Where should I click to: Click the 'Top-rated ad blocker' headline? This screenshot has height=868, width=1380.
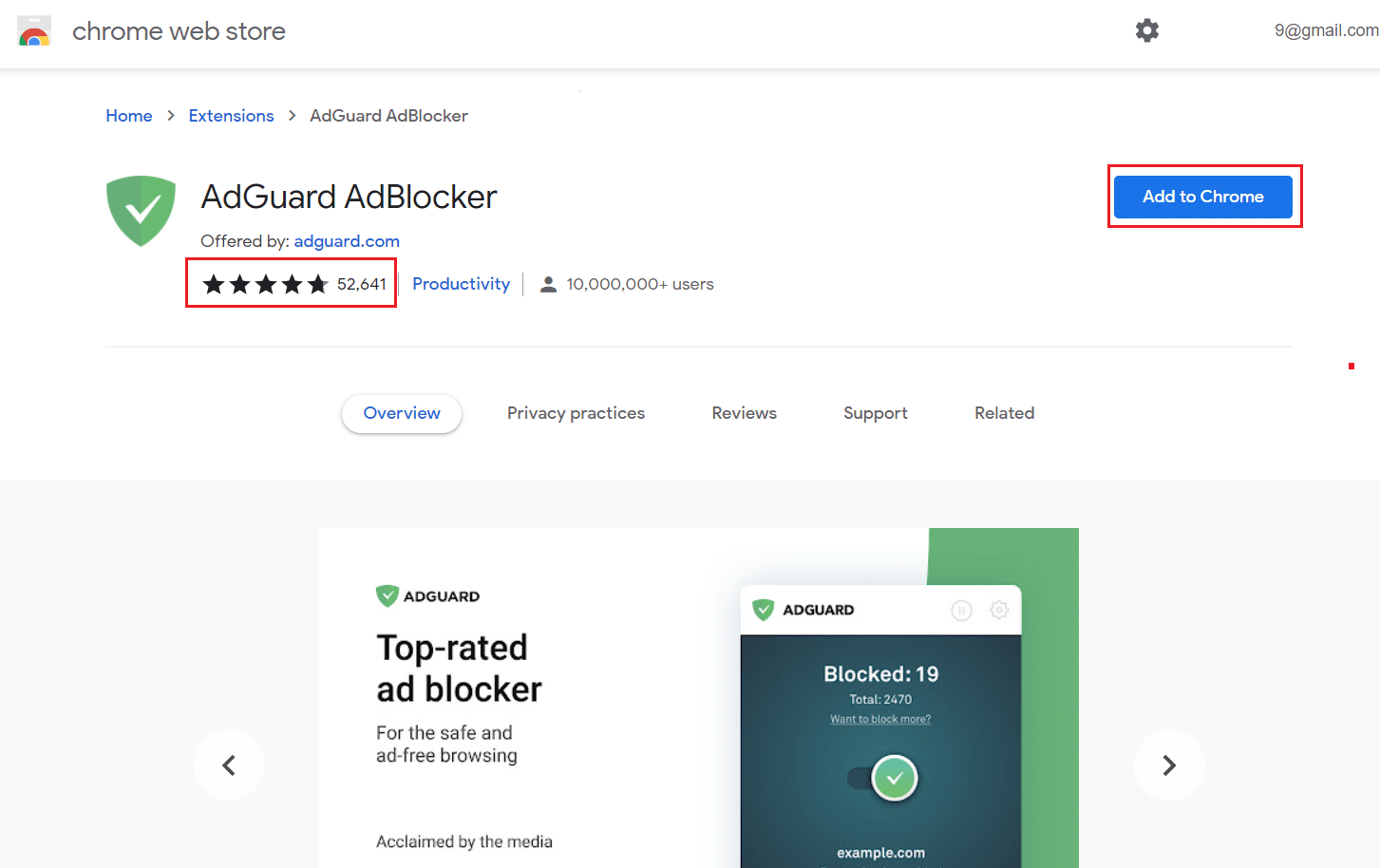coord(460,669)
